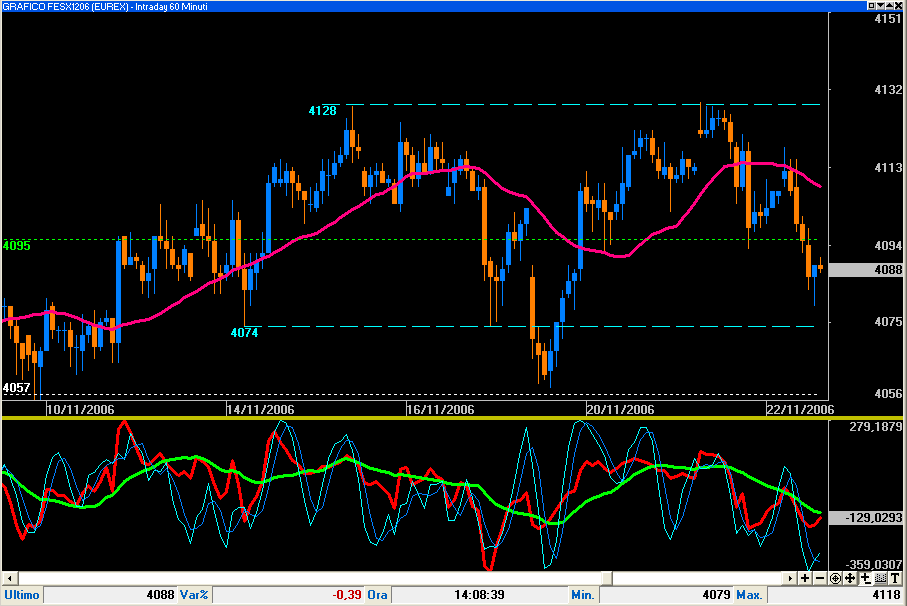This screenshot has height=606, width=907.
Task: Close the chart window
Action: pos(898,6)
